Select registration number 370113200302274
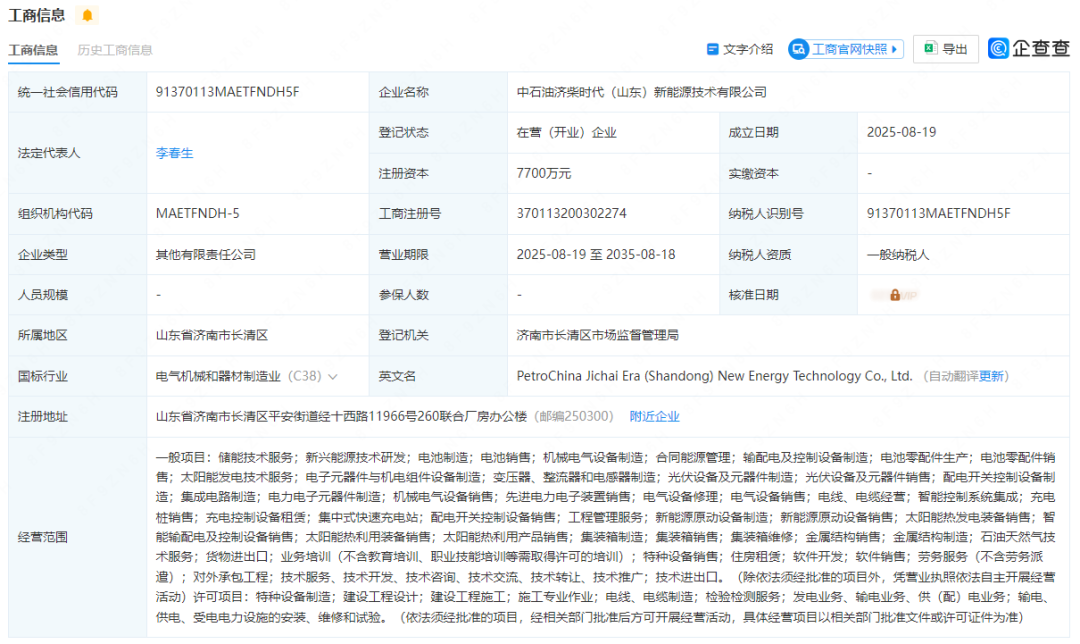 pos(572,214)
